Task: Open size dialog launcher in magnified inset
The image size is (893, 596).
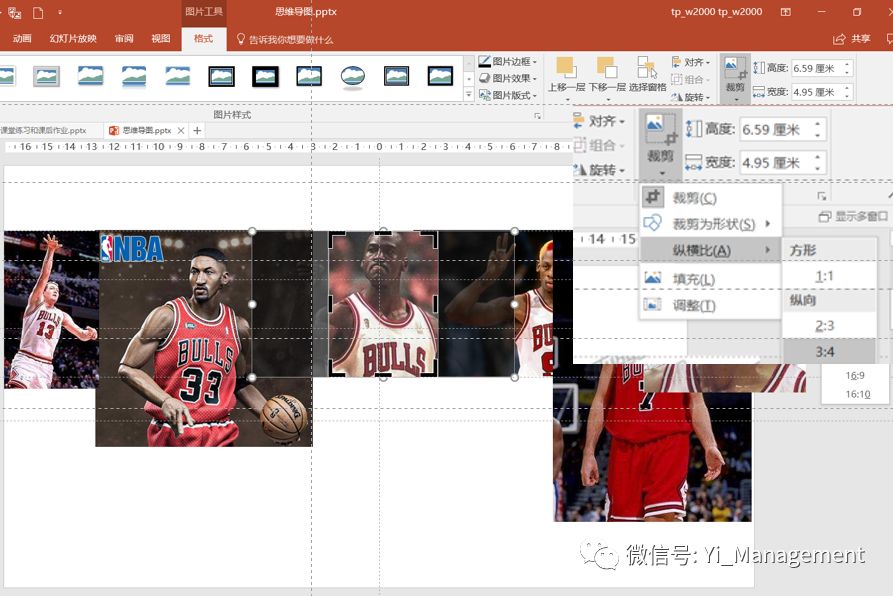Action: [821, 196]
